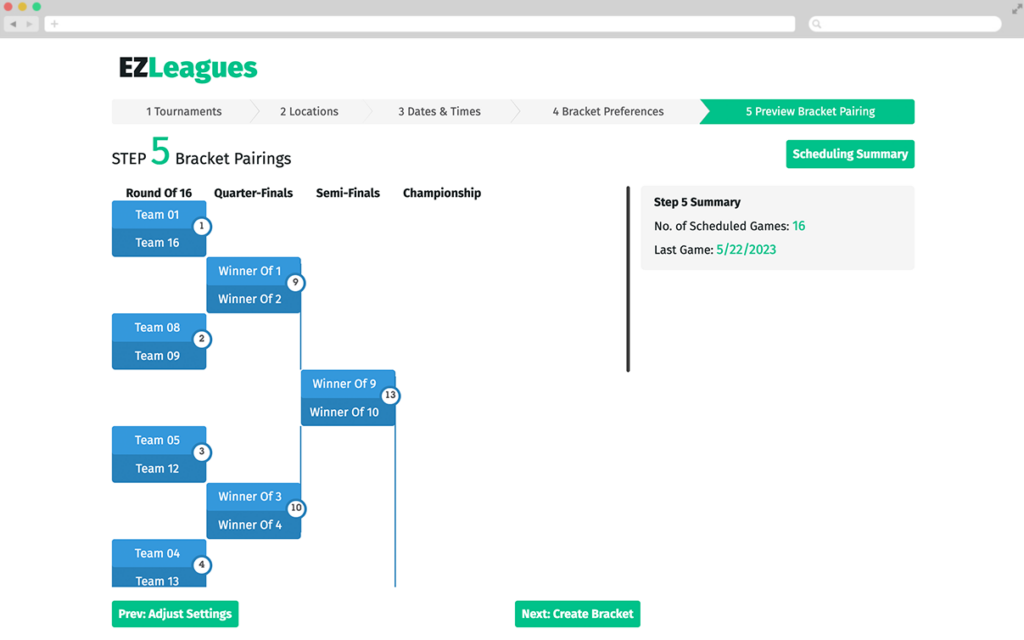Click the EZLeagues logo
1024x640 pixels.
click(183, 68)
